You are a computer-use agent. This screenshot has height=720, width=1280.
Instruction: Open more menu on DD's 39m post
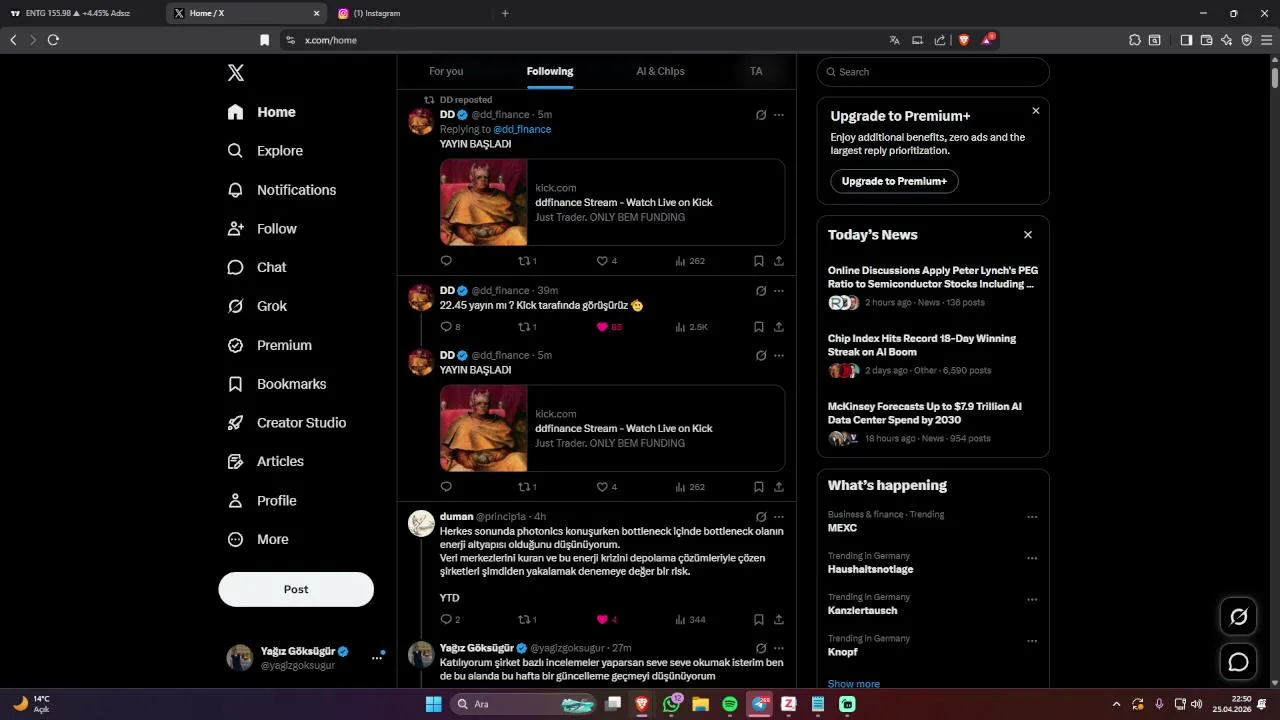pos(779,291)
